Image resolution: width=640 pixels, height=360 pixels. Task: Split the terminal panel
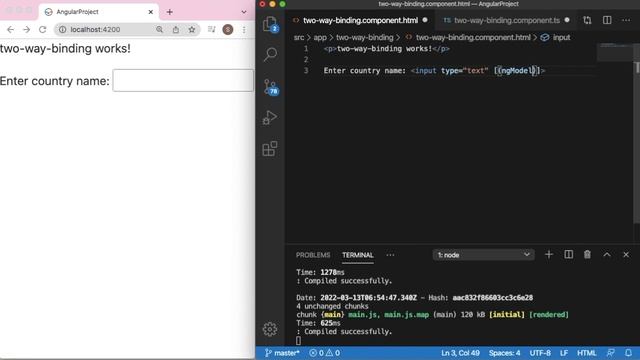(568, 255)
